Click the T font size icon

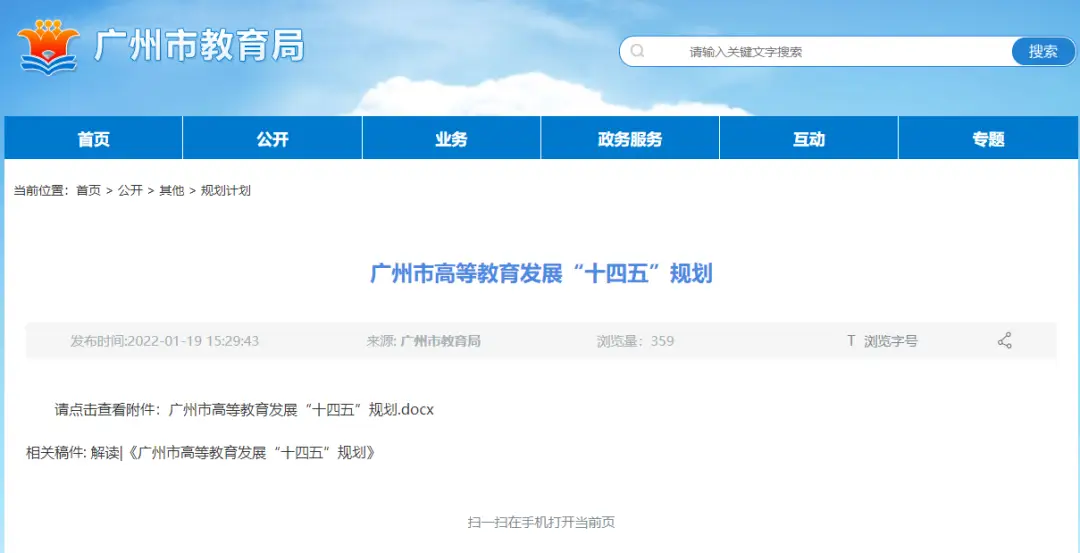[851, 341]
